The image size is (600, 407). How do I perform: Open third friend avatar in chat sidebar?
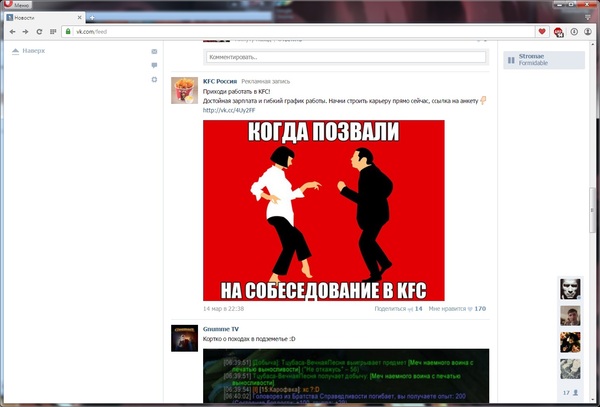(570, 342)
